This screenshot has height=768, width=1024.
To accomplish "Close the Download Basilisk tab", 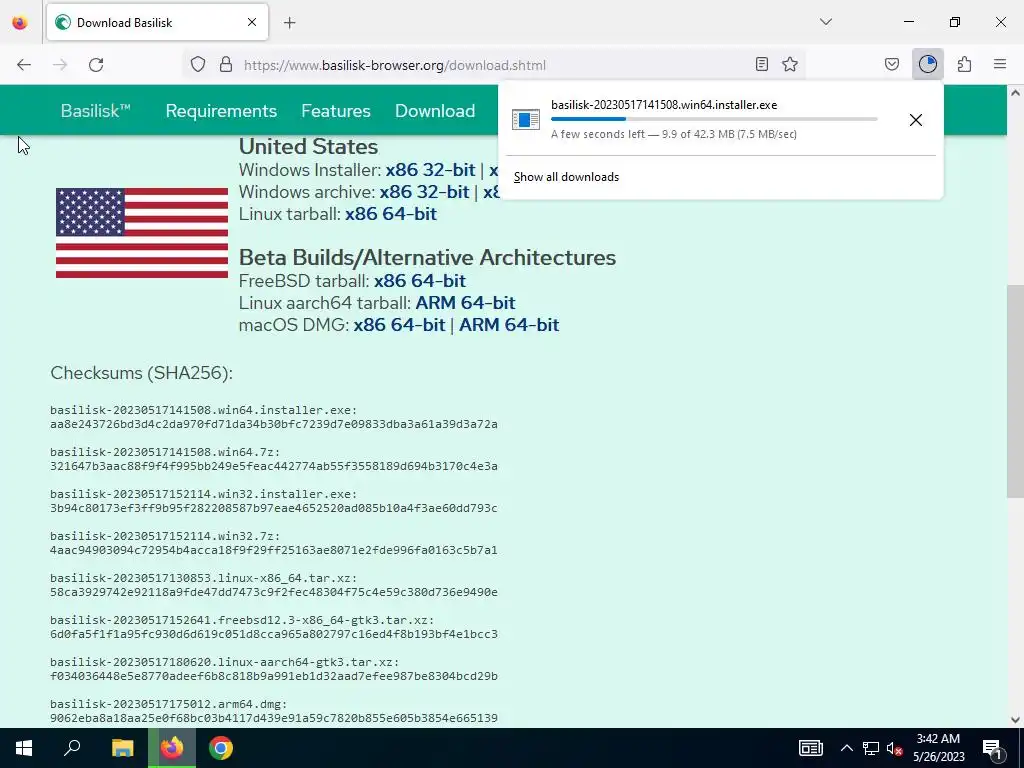I will (x=252, y=22).
